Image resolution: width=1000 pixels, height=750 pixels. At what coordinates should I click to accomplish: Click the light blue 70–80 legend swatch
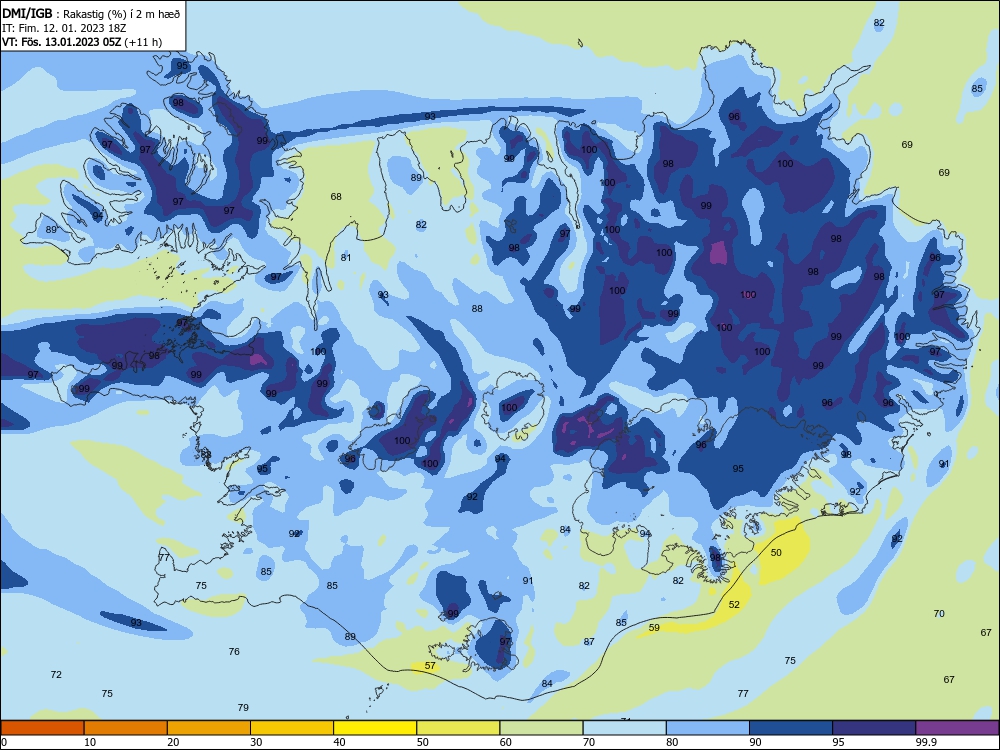pos(624,728)
